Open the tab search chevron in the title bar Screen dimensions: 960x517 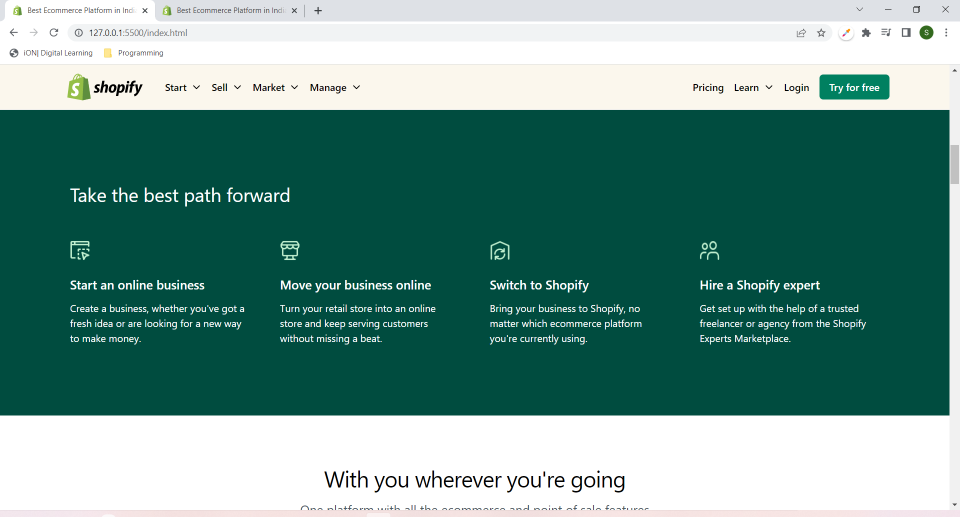860,10
